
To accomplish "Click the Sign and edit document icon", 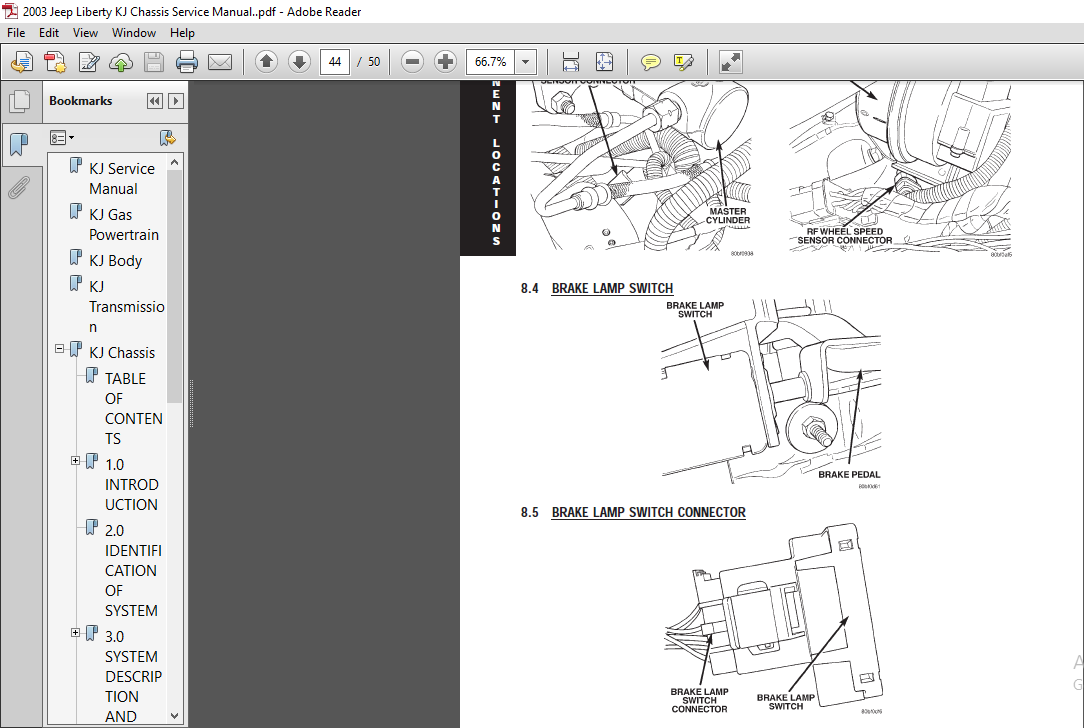I will pyautogui.click(x=88, y=62).
